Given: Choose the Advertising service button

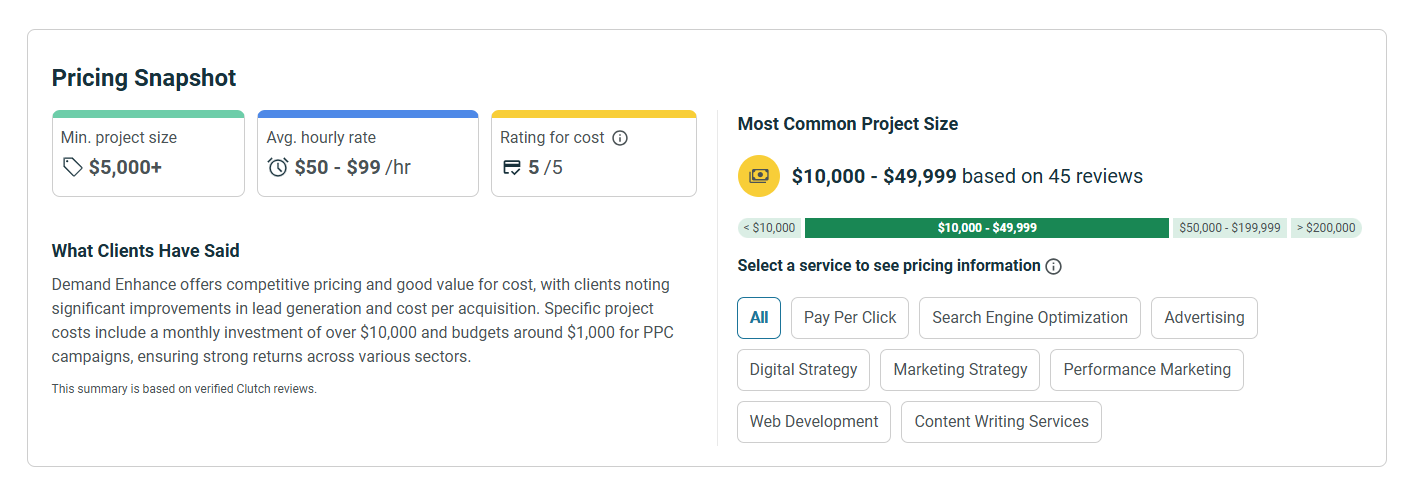Looking at the screenshot, I should (1204, 318).
